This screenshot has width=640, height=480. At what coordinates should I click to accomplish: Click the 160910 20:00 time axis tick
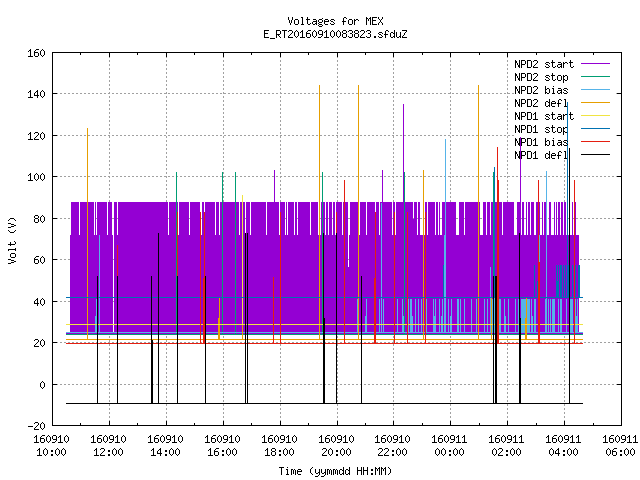click(x=336, y=446)
